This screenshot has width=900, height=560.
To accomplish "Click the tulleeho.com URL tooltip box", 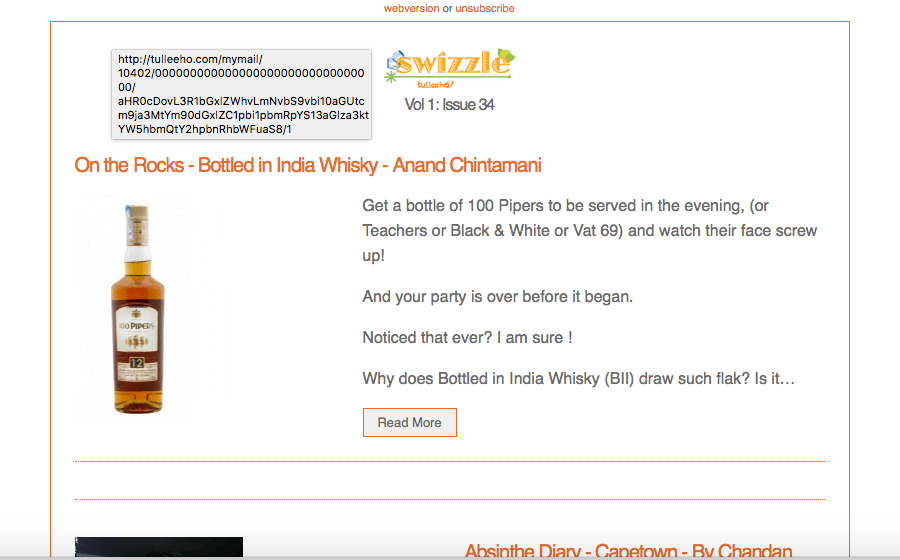I will (x=242, y=94).
